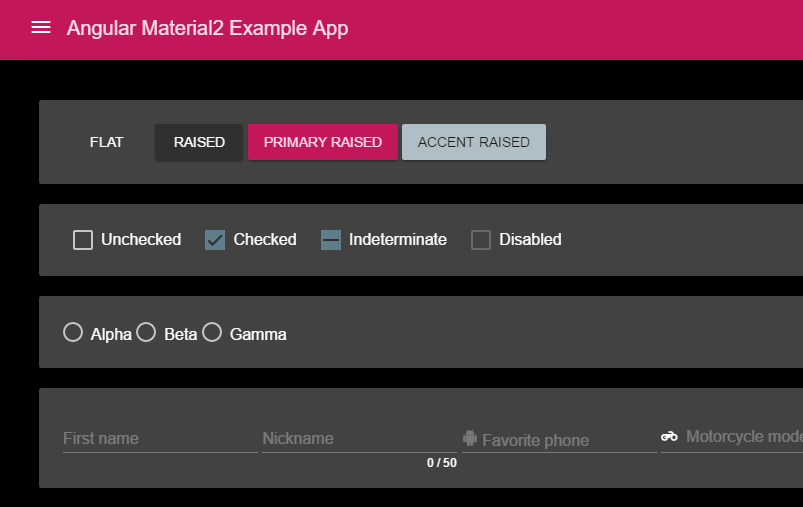Toggle the Indeterminate checkbox

330,240
